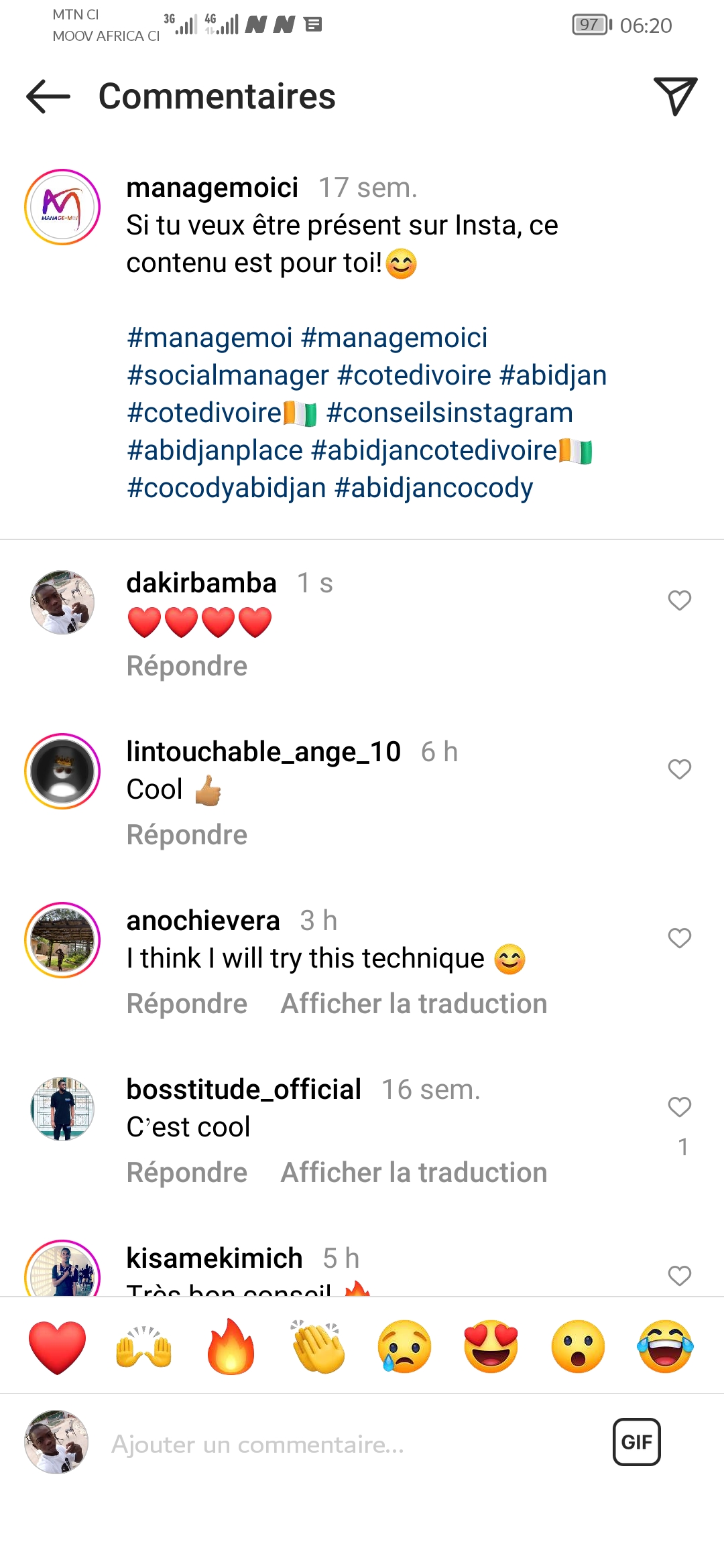
Task: Reply to dakirbamba's comment
Action: [x=187, y=666]
